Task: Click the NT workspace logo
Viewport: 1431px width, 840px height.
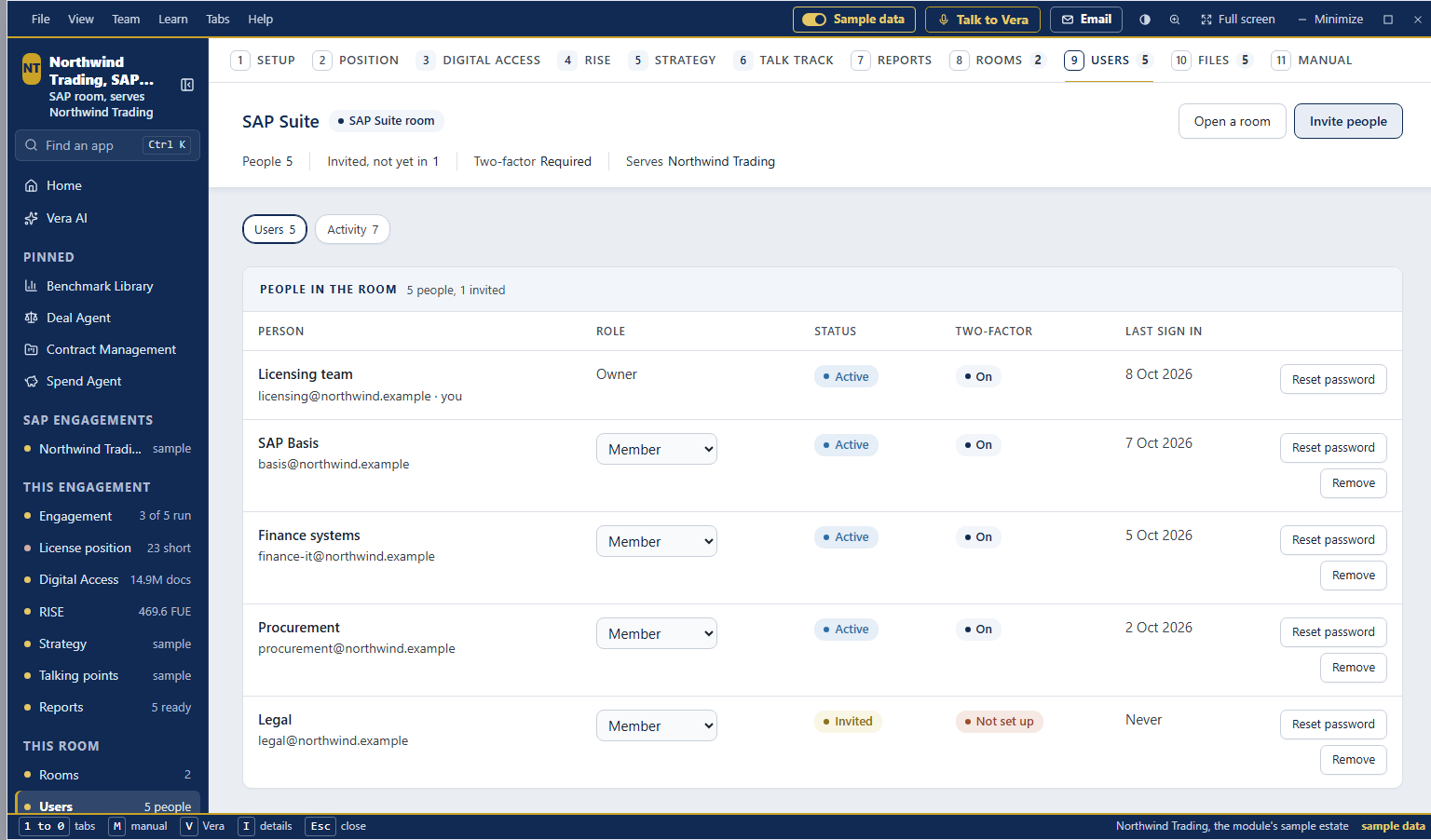Action: (32, 68)
